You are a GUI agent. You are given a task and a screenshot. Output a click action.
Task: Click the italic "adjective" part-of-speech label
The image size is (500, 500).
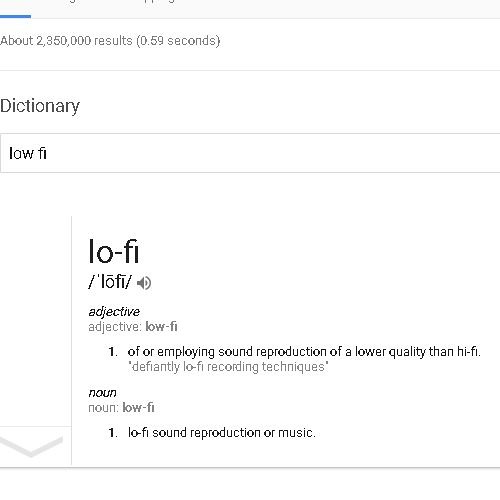click(x=114, y=312)
